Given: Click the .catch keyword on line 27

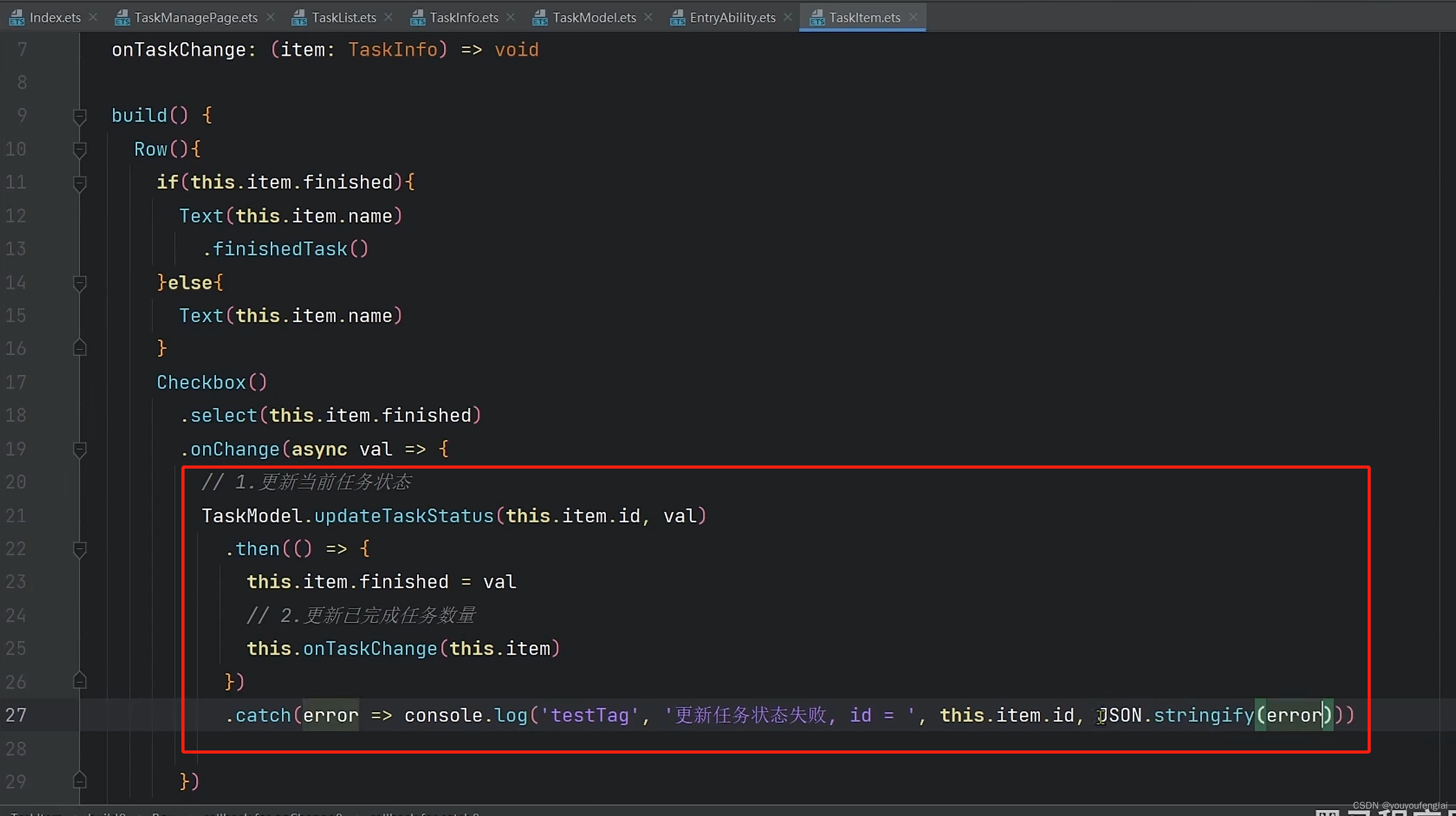Looking at the screenshot, I should [x=258, y=716].
